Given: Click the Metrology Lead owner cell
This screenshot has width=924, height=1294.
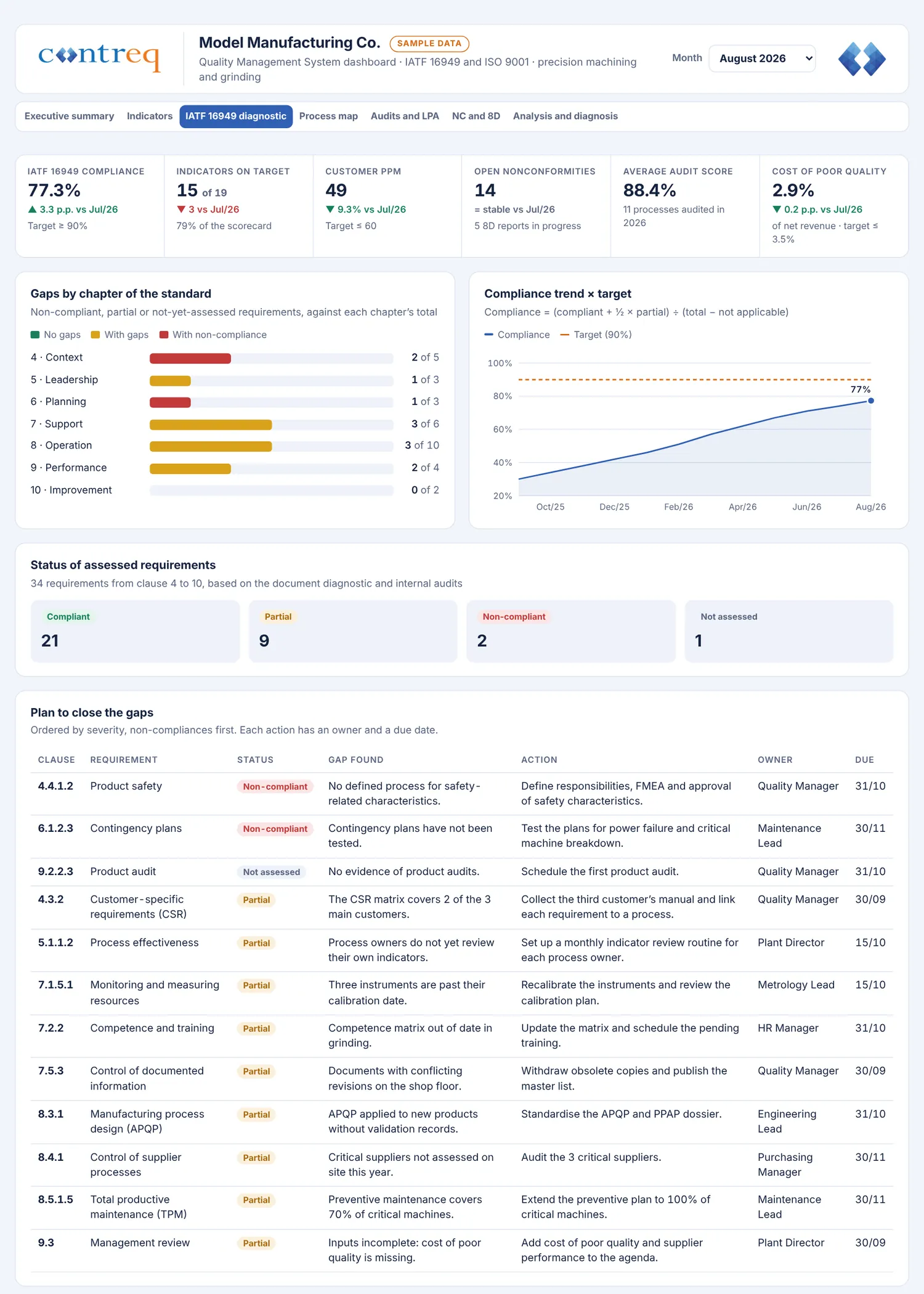Looking at the screenshot, I should pos(796,985).
